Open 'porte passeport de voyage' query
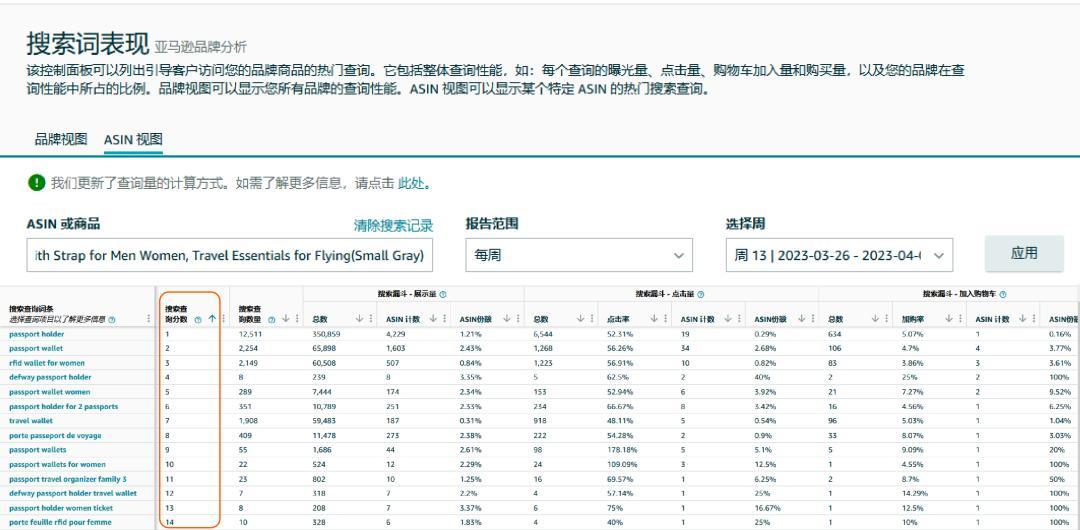The width and height of the screenshot is (1080, 530). click(55, 436)
